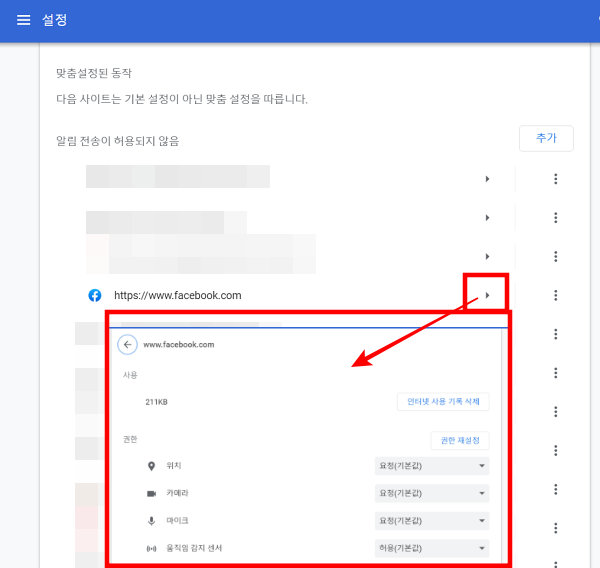This screenshot has height=568, width=600.
Task: Open the 움직임 감지 센서 permission dropdown
Action: coord(432,548)
